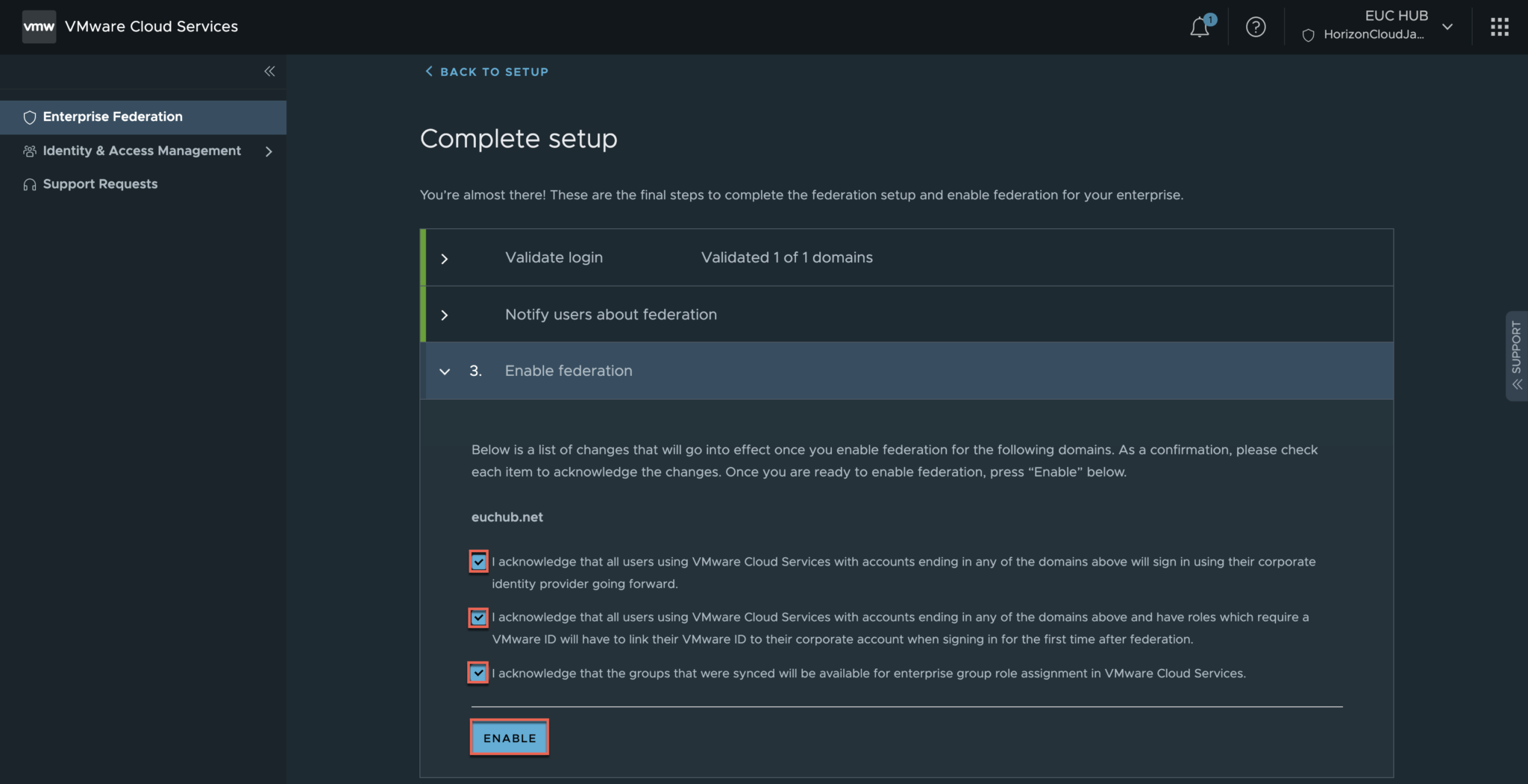1528x784 pixels.
Task: Click the Enable button
Action: pos(510,738)
